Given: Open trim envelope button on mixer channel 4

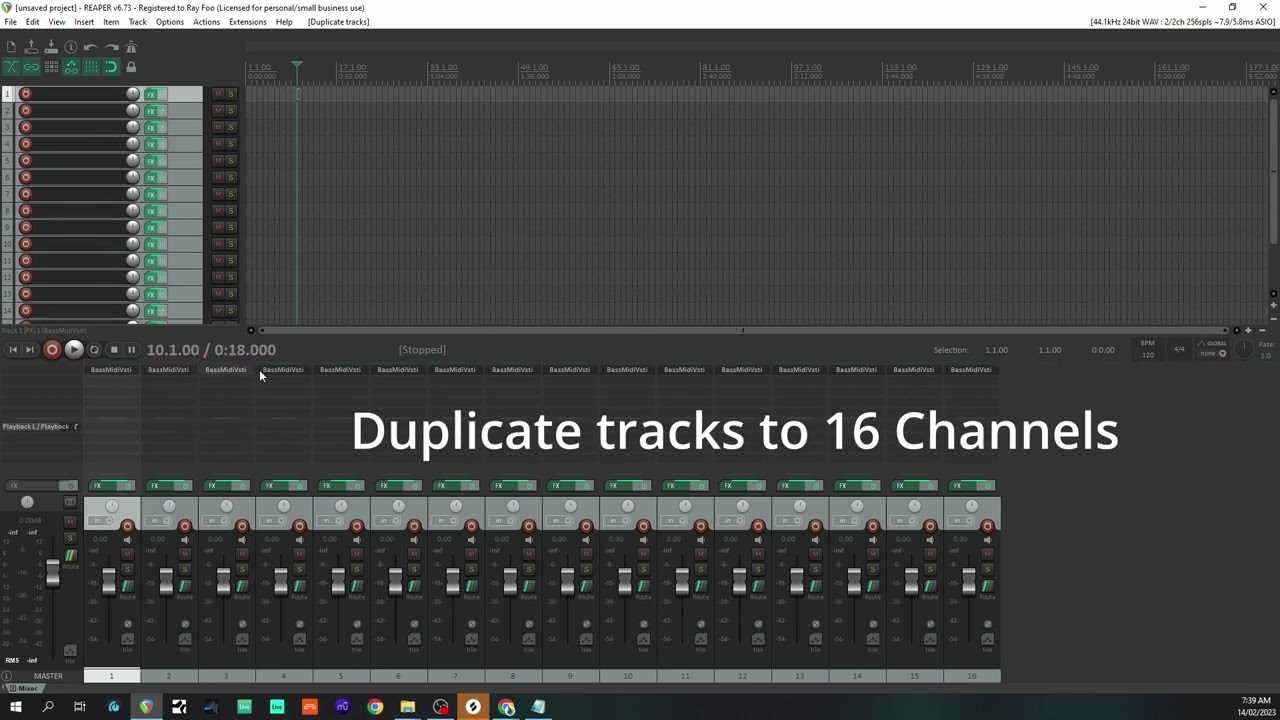Looking at the screenshot, I should (x=300, y=639).
